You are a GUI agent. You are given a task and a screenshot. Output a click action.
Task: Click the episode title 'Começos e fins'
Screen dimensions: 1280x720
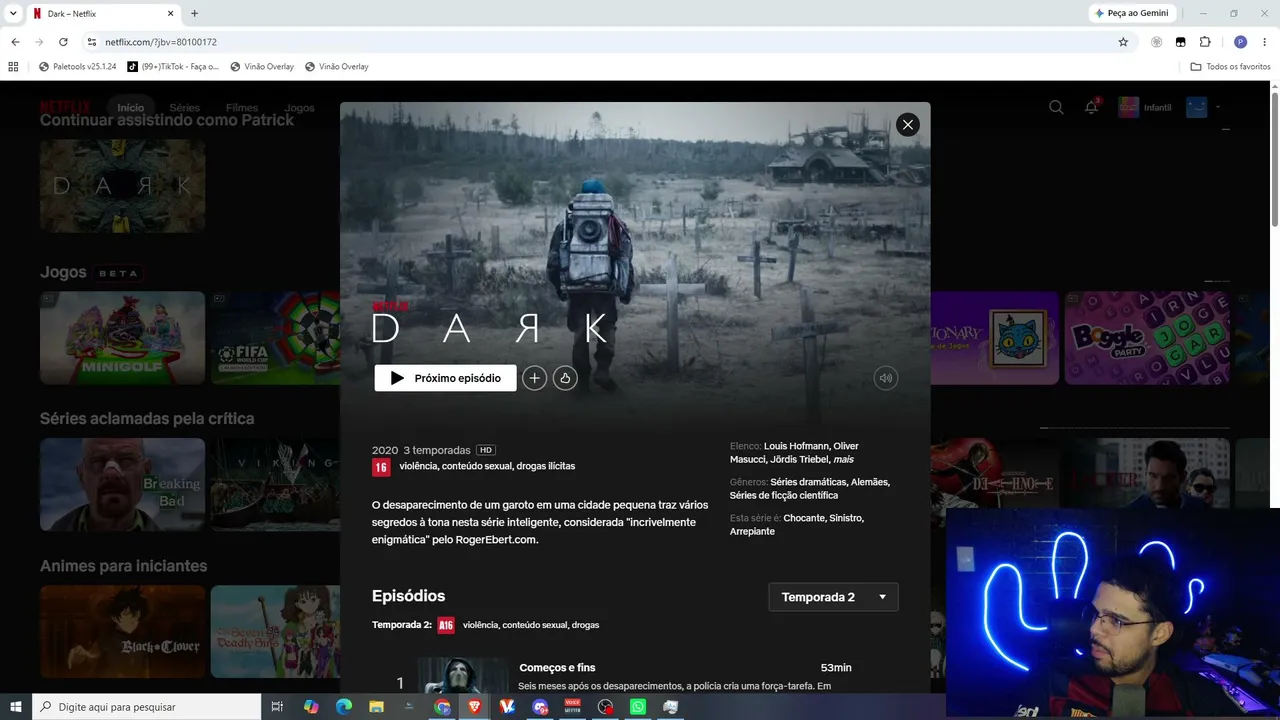[x=557, y=667]
